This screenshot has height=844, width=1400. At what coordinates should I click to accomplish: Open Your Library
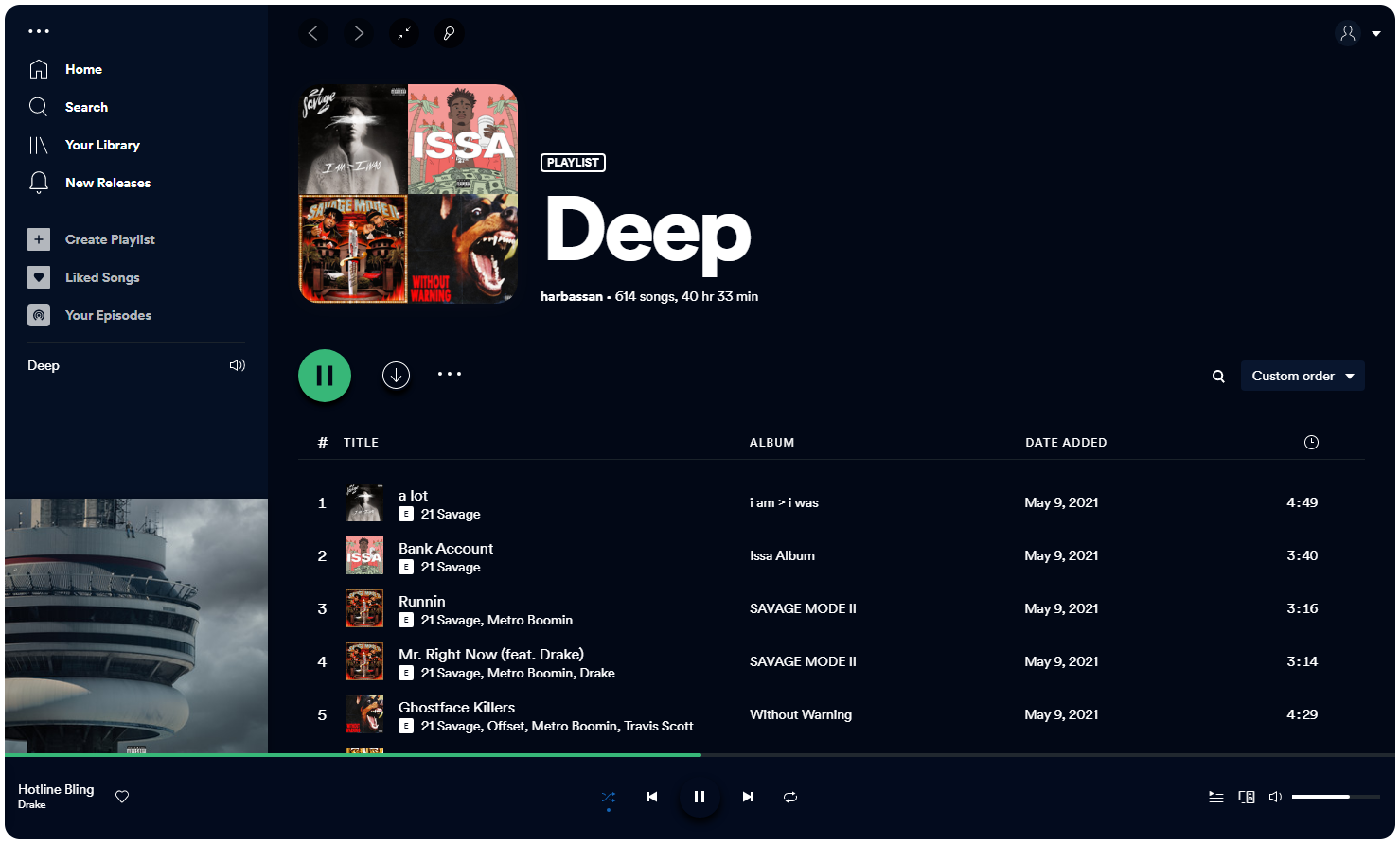click(102, 145)
